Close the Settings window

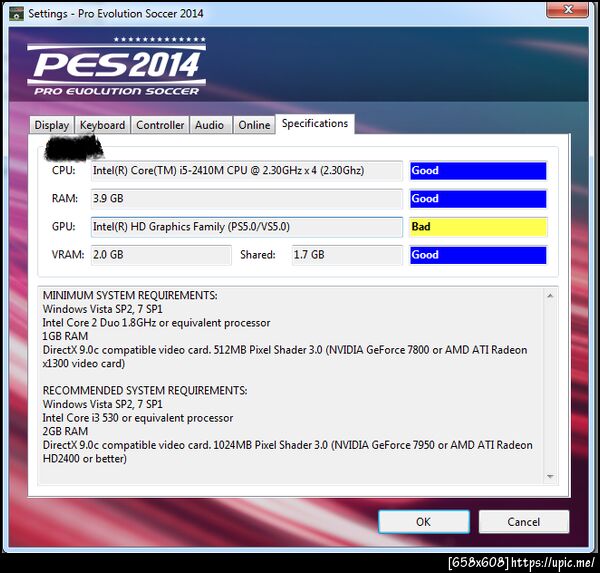(x=567, y=9)
